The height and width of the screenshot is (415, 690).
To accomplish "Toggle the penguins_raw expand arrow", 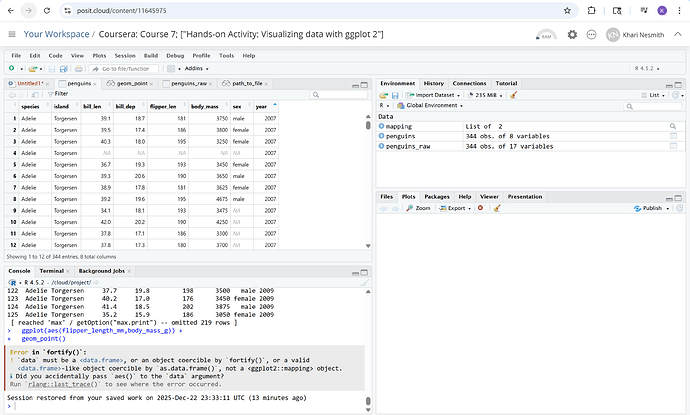I will 381,146.
